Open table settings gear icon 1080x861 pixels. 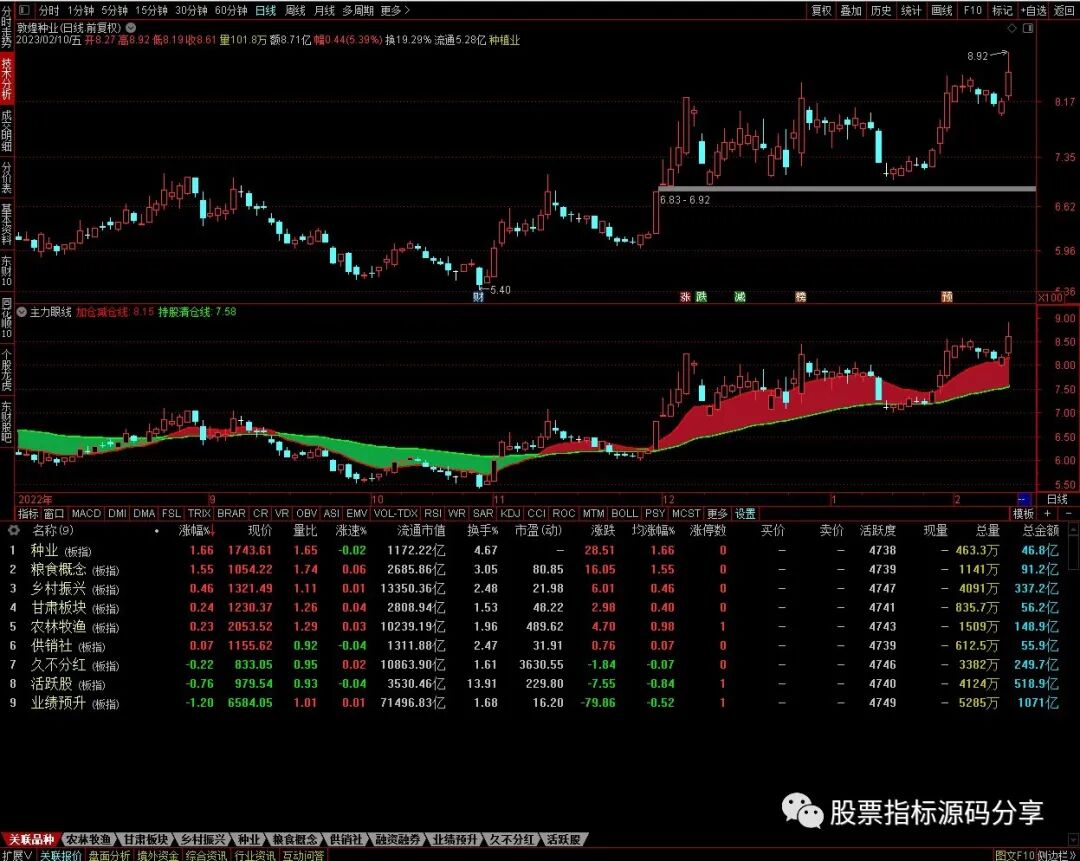pos(14,530)
